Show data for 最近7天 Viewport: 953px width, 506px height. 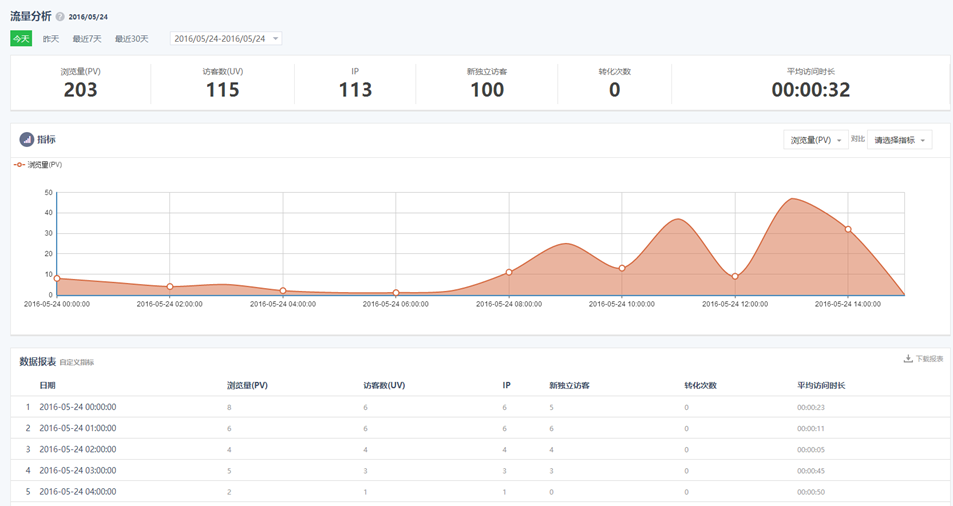pyautogui.click(x=87, y=38)
